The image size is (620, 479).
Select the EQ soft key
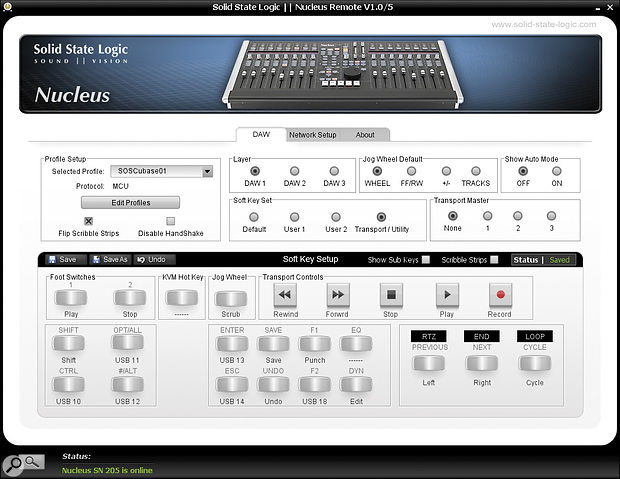click(x=356, y=343)
